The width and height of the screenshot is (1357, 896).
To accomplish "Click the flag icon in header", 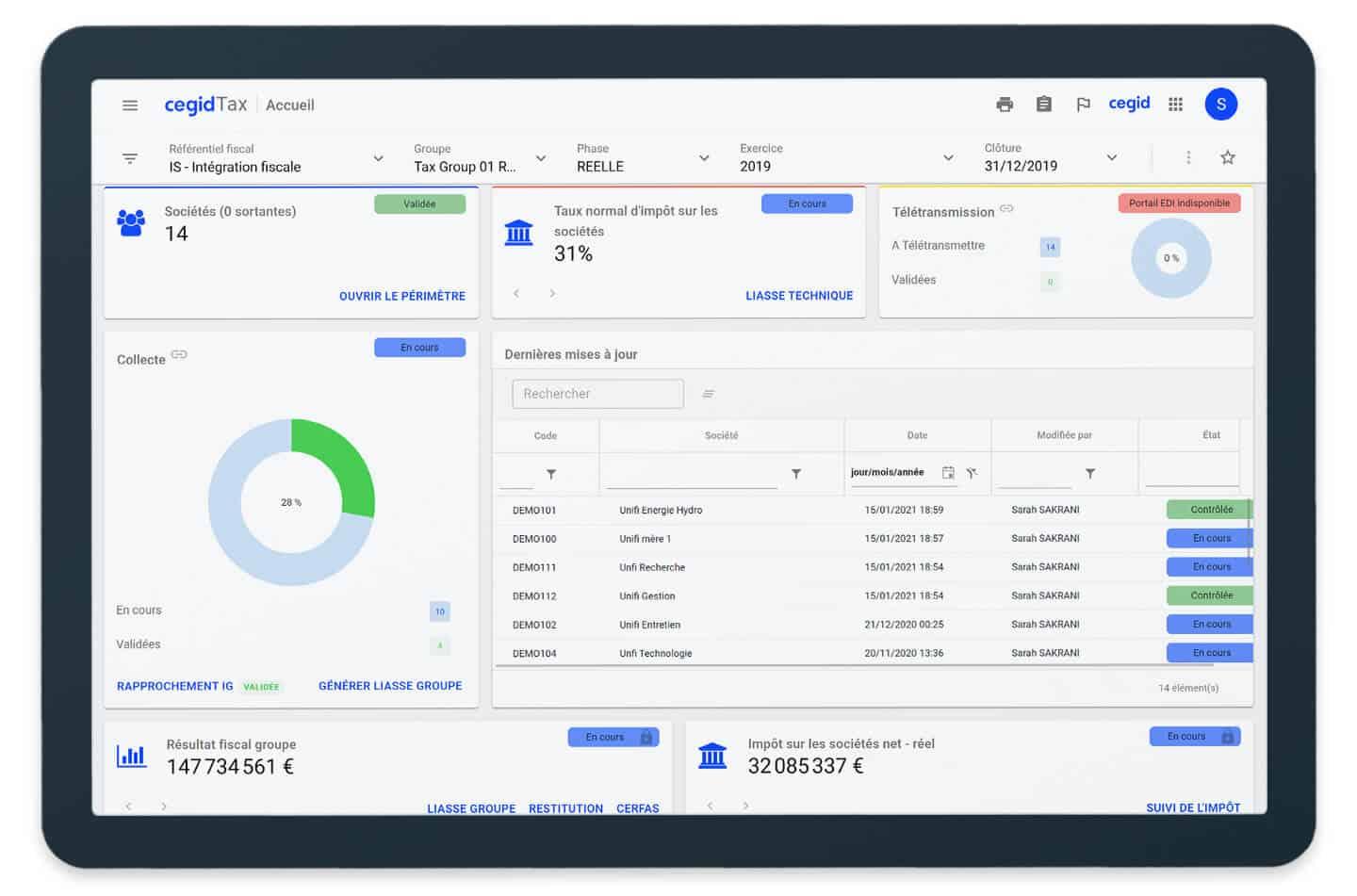I will point(1083,105).
